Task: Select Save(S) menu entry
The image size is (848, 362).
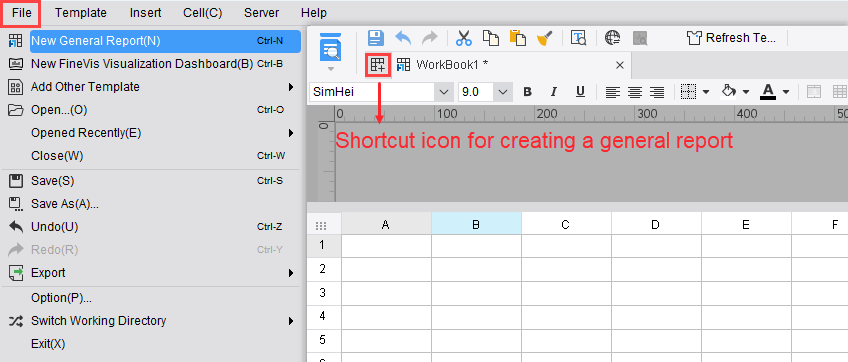Action: pyautogui.click(x=151, y=181)
